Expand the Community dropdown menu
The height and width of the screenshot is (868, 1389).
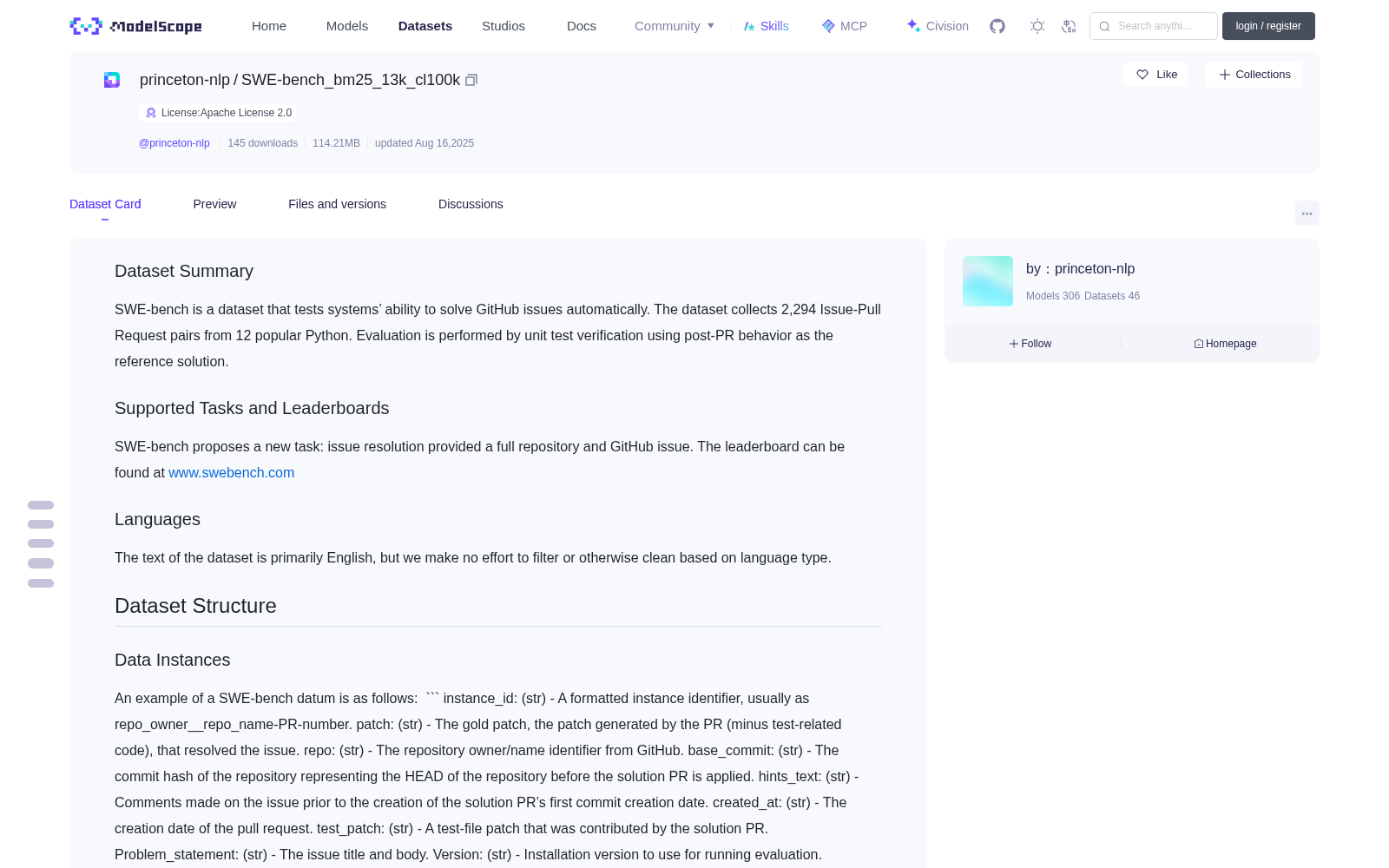[675, 26]
